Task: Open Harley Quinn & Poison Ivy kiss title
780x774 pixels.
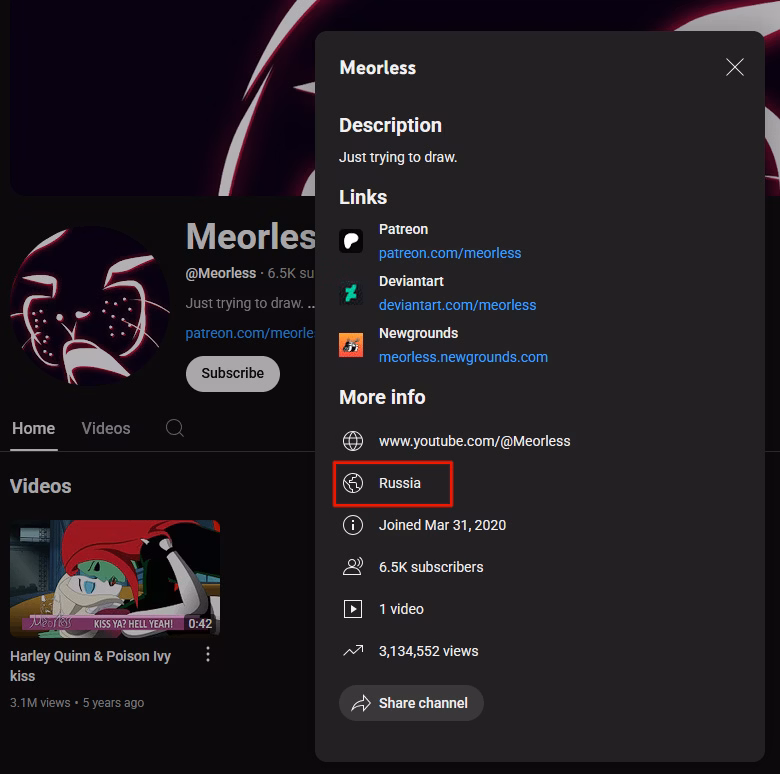Action: click(90, 666)
